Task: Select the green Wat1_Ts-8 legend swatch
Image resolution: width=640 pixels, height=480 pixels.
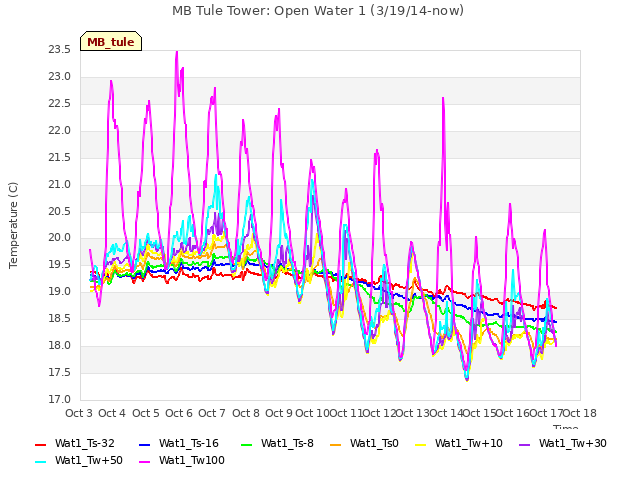Action: tap(247, 444)
